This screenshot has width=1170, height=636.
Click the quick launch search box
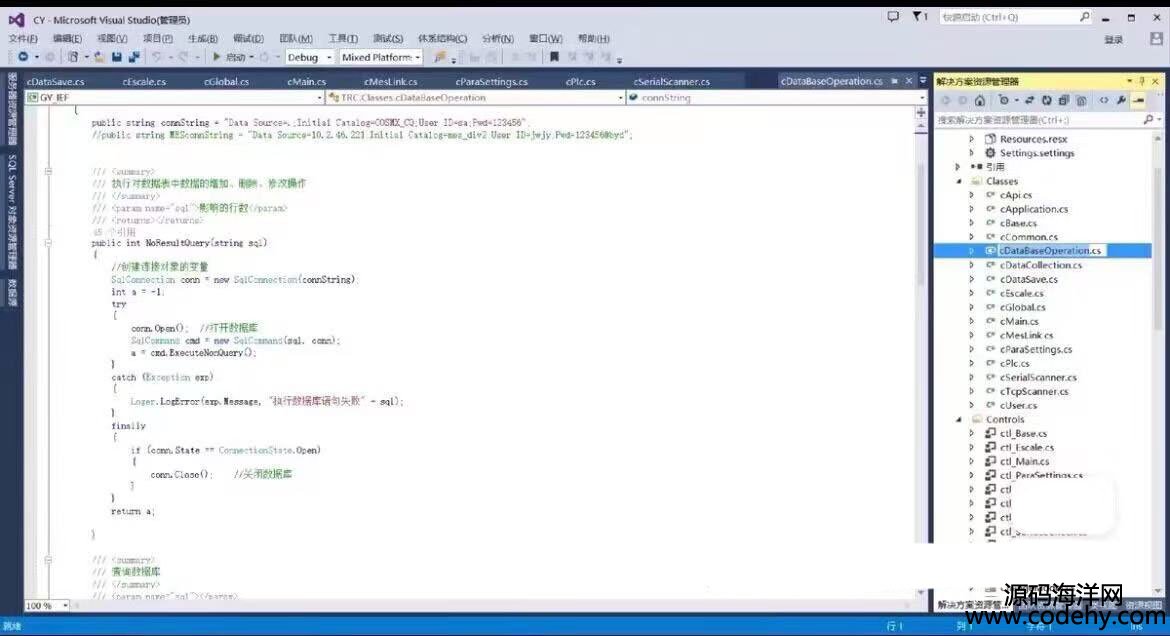(x=1015, y=16)
